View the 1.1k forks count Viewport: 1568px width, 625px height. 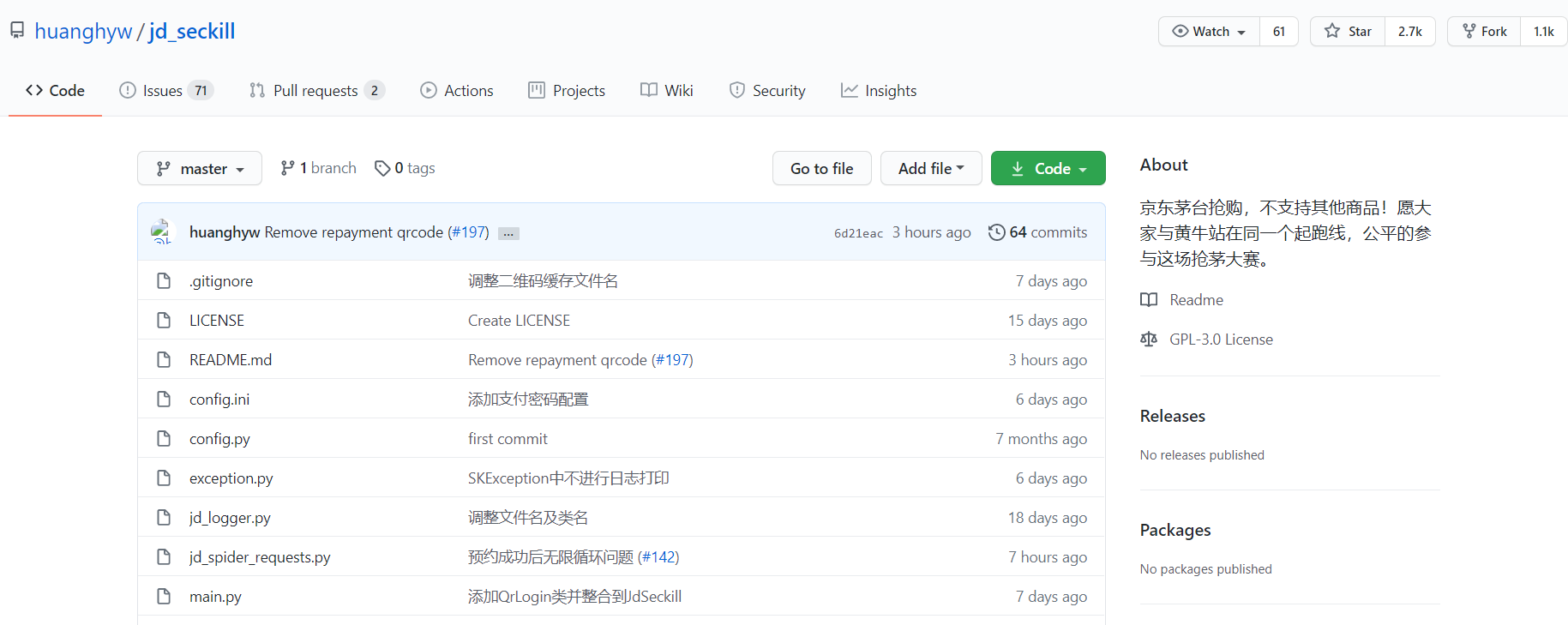(x=1544, y=32)
